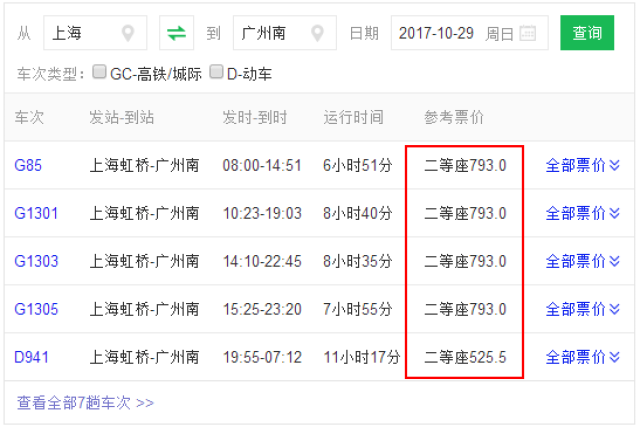View all 7 trains via 查看全部7趟车次
The height and width of the screenshot is (427, 640).
click(85, 403)
